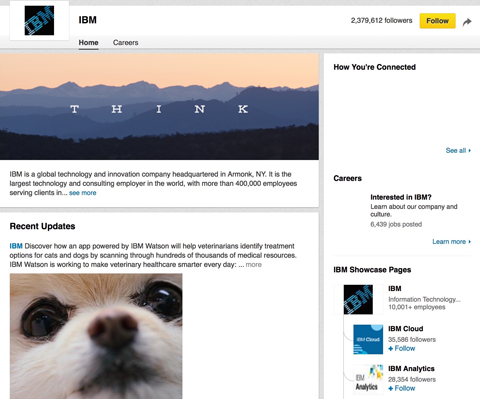Open the IBM Analytics showcase page title
The height and width of the screenshot is (399, 480).
point(411,369)
